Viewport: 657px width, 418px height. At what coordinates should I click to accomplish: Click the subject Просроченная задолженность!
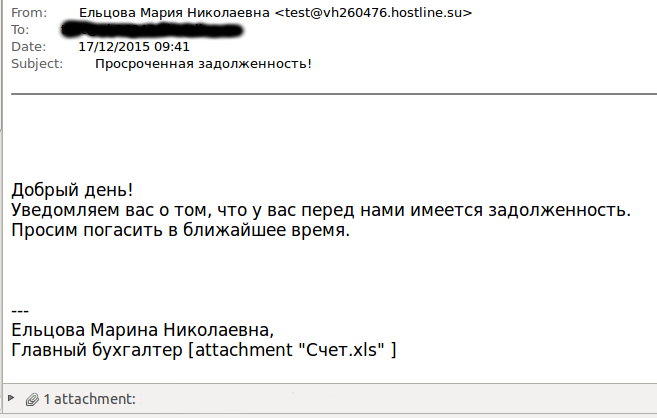[203, 64]
